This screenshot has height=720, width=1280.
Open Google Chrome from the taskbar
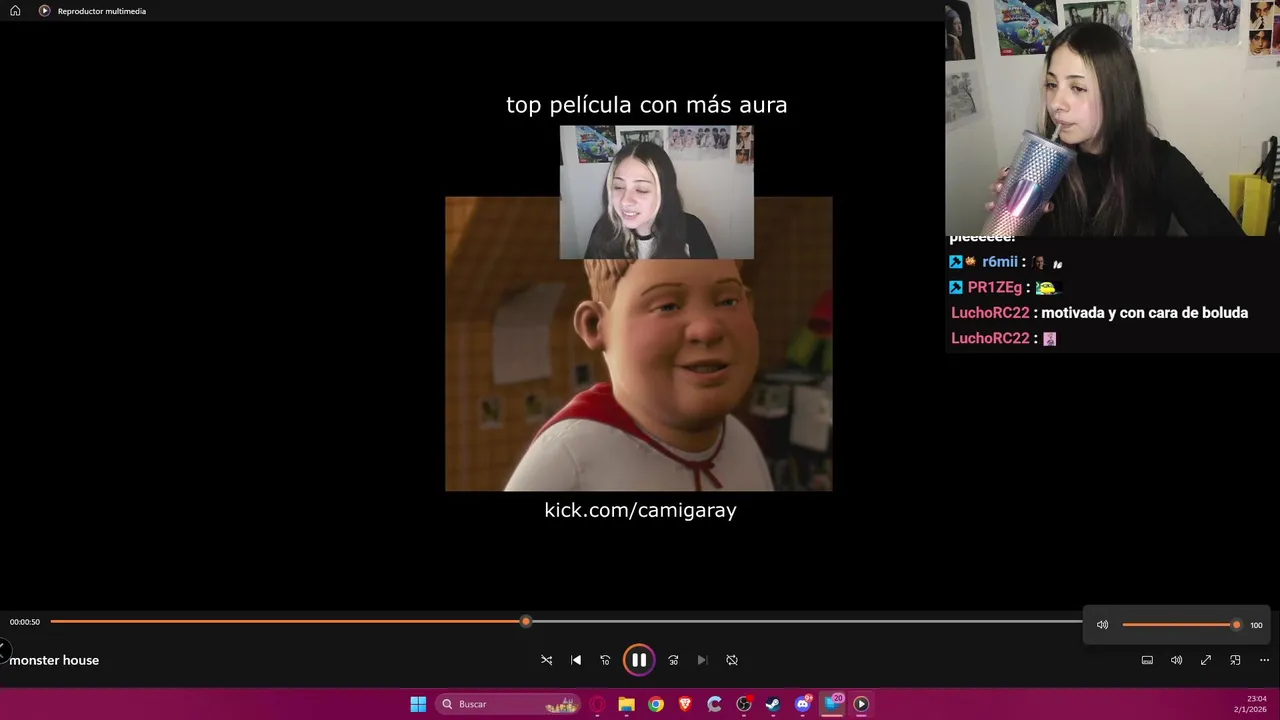(x=656, y=704)
